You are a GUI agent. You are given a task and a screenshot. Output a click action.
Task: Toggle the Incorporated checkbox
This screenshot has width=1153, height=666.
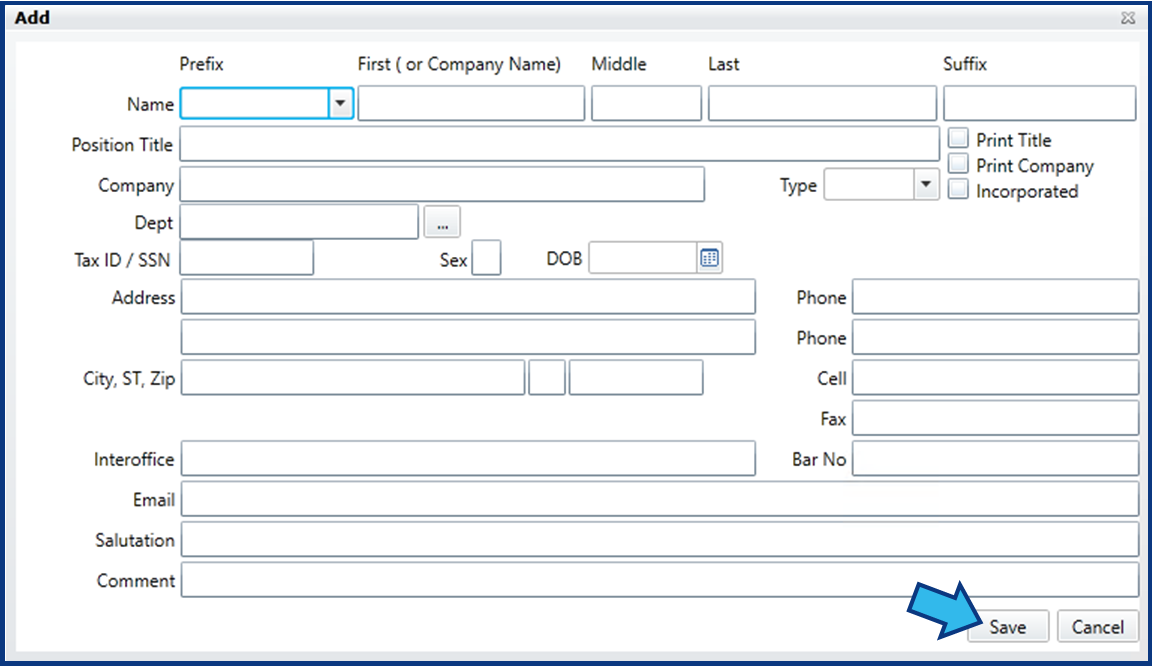958,189
